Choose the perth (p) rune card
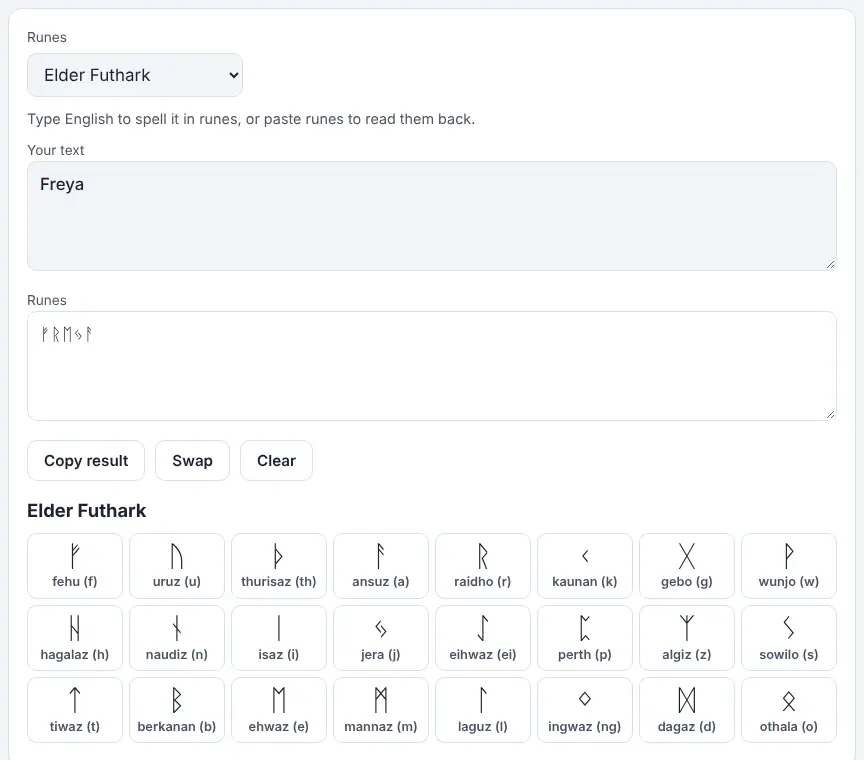This screenshot has width=864, height=760. pos(585,638)
